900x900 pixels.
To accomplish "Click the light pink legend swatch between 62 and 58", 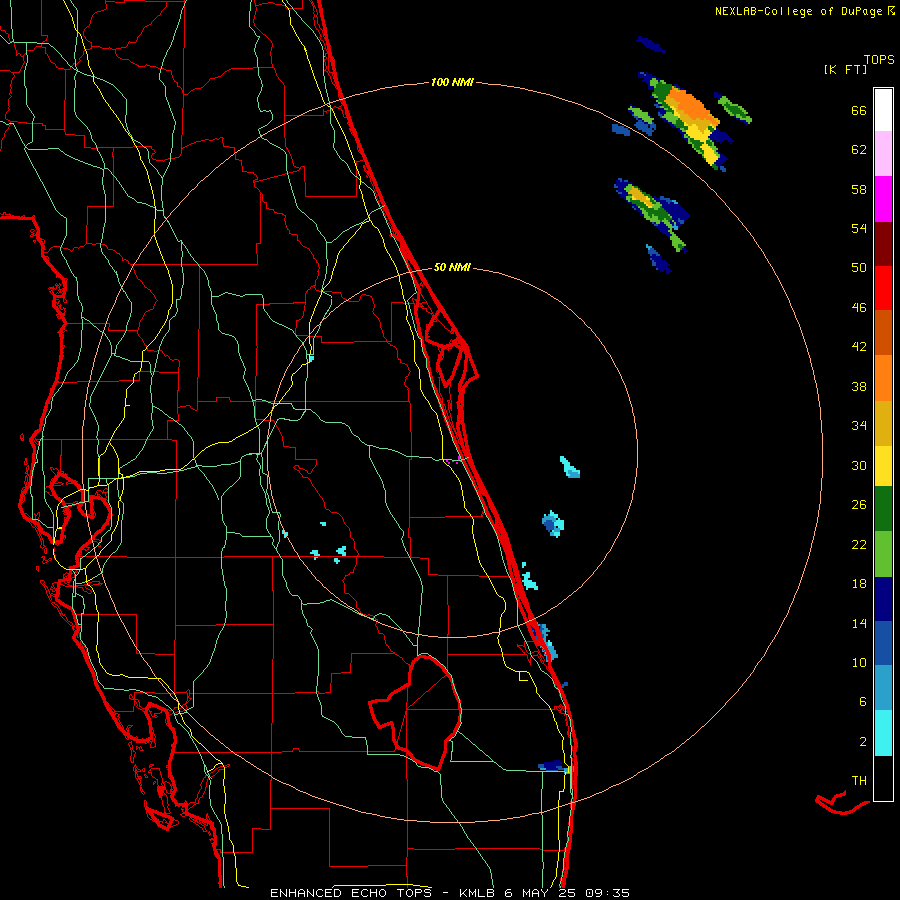I will [x=883, y=153].
